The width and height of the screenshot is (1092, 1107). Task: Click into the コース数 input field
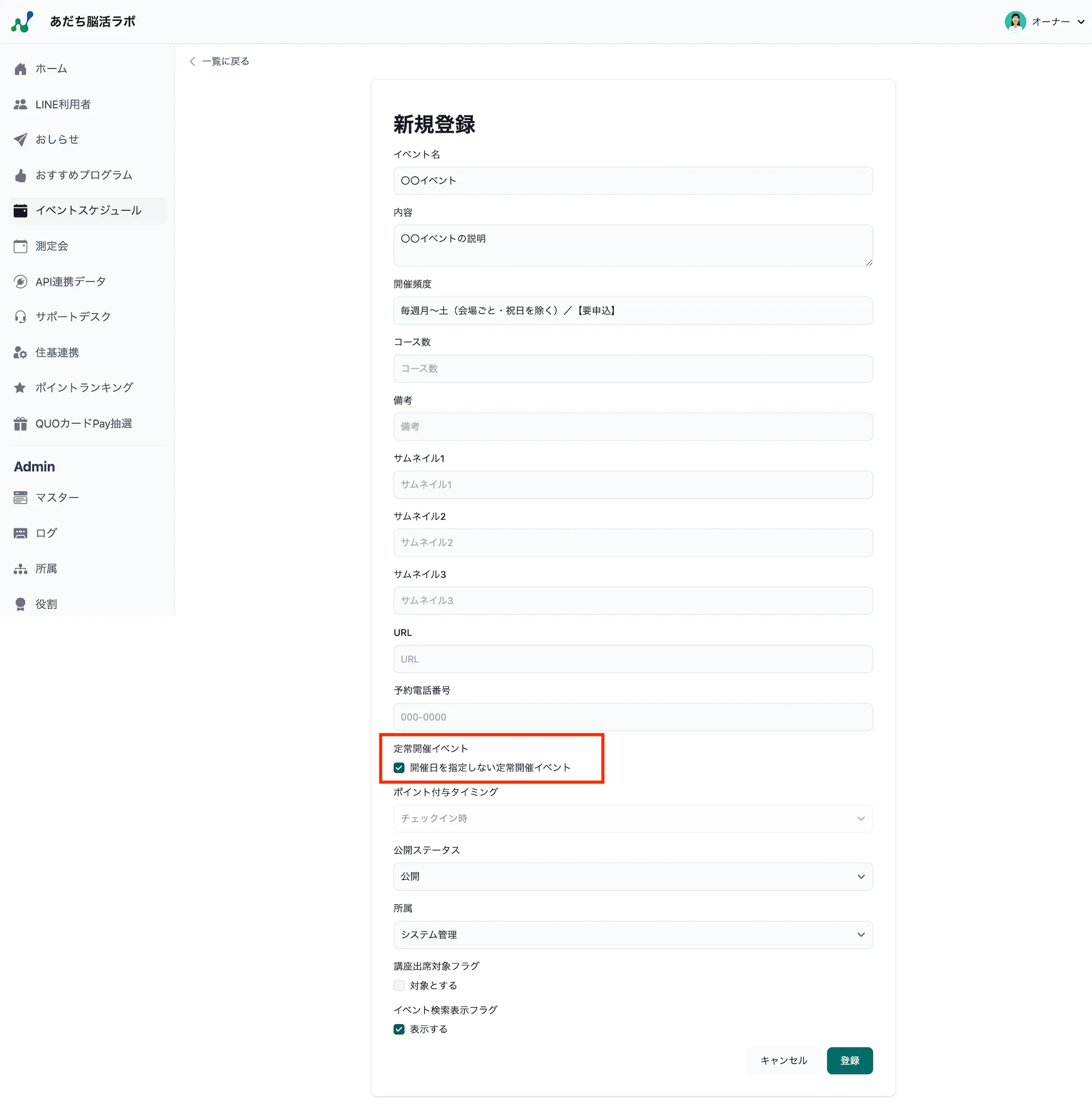click(x=632, y=368)
